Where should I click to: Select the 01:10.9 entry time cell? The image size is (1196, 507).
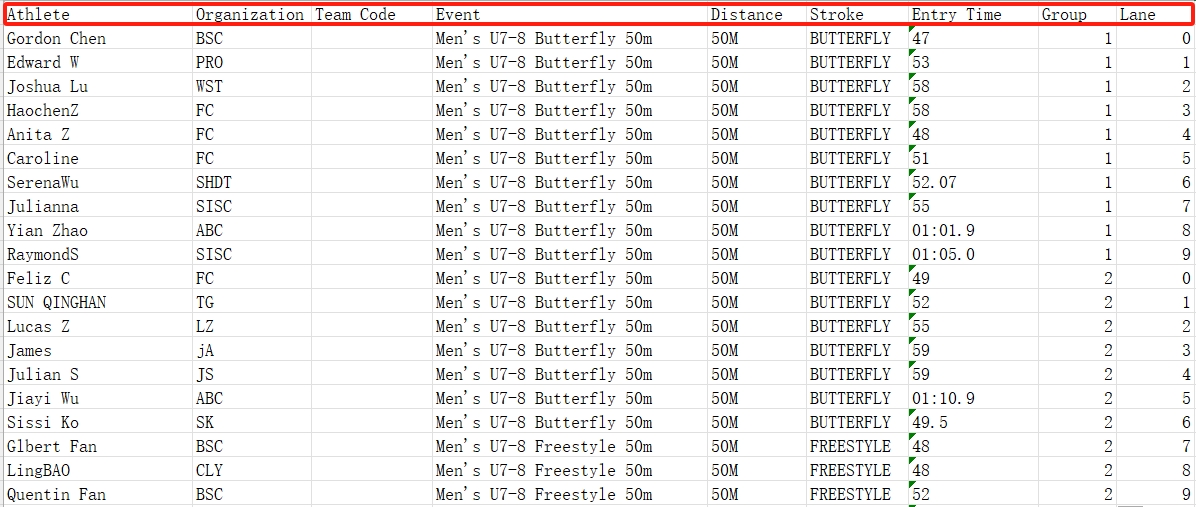tap(972, 399)
